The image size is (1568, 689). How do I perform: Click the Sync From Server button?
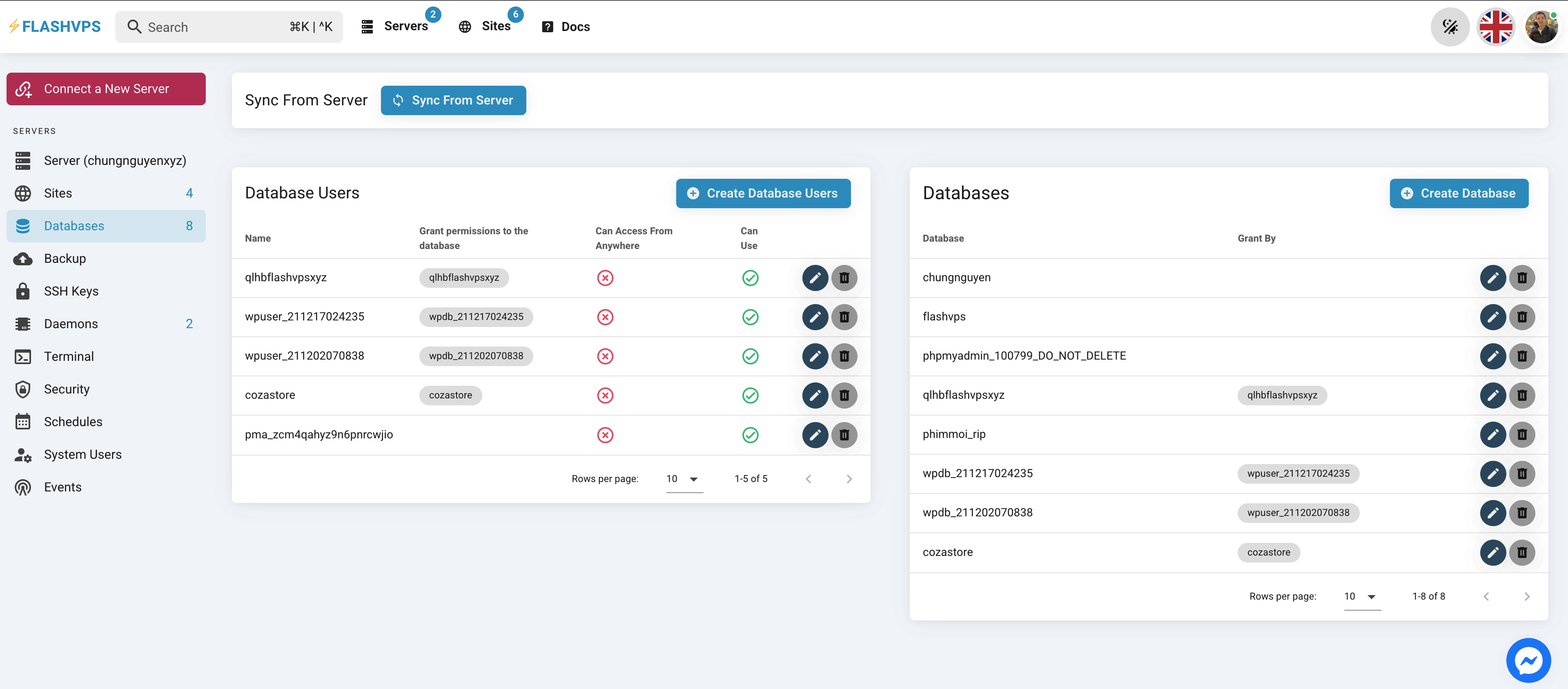point(453,100)
